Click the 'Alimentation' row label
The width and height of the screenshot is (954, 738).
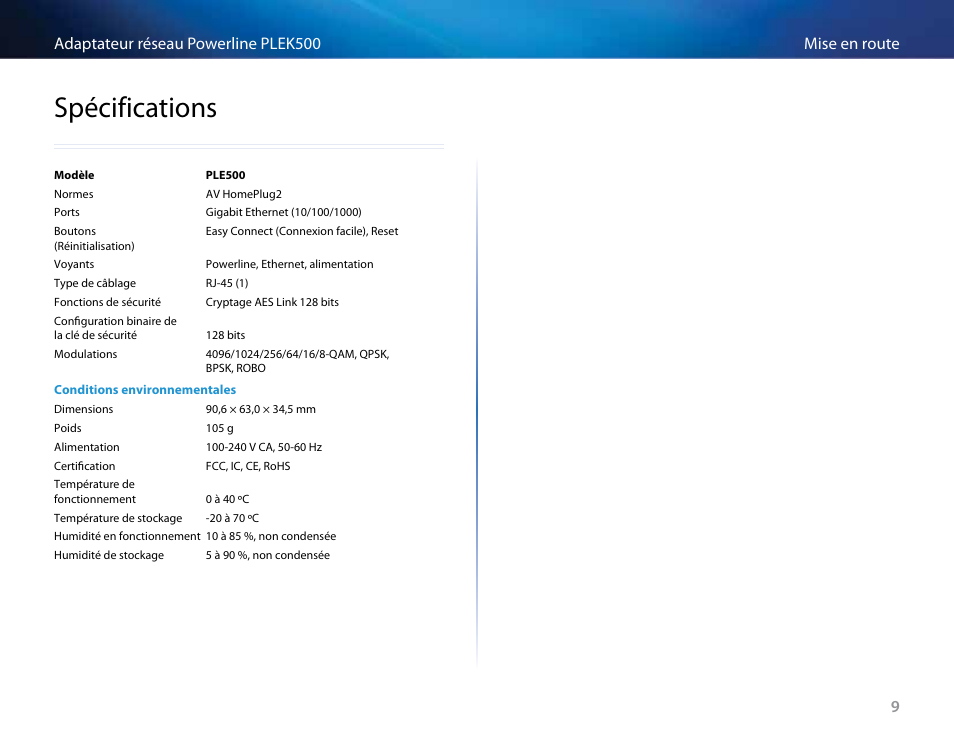(87, 447)
